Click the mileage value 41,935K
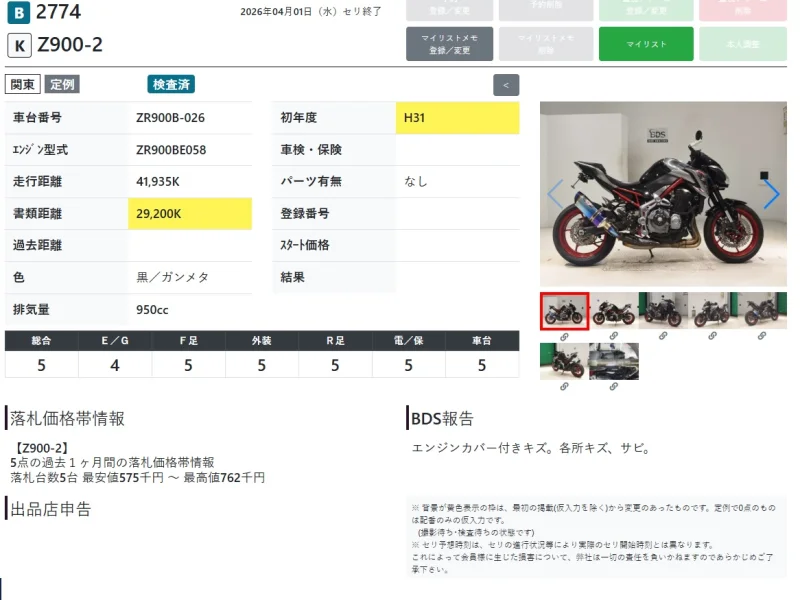 158,182
